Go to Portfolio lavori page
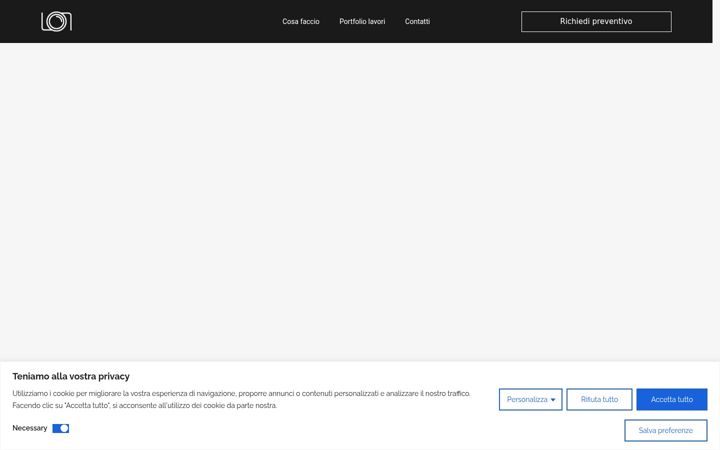This screenshot has height=450, width=720. [362, 22]
